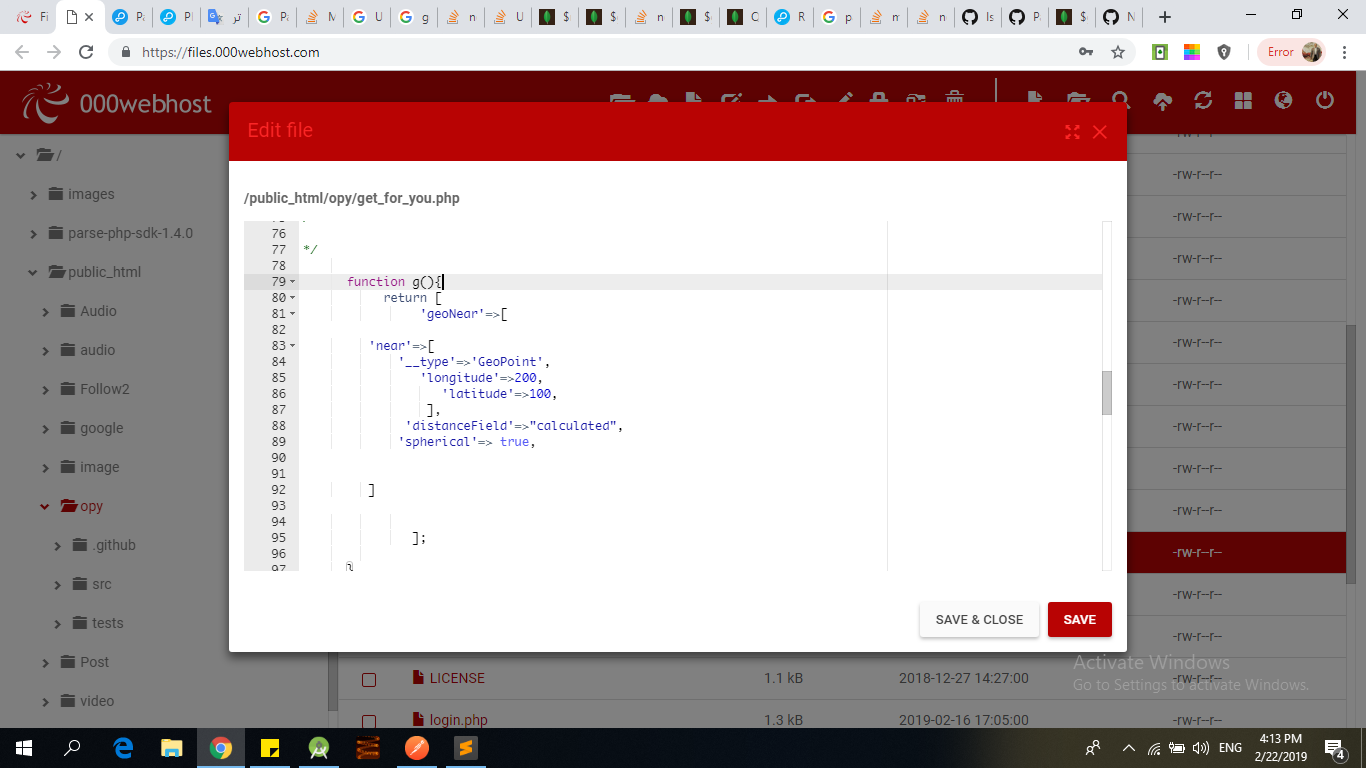Click Chrome's back arrow

click(x=22, y=52)
